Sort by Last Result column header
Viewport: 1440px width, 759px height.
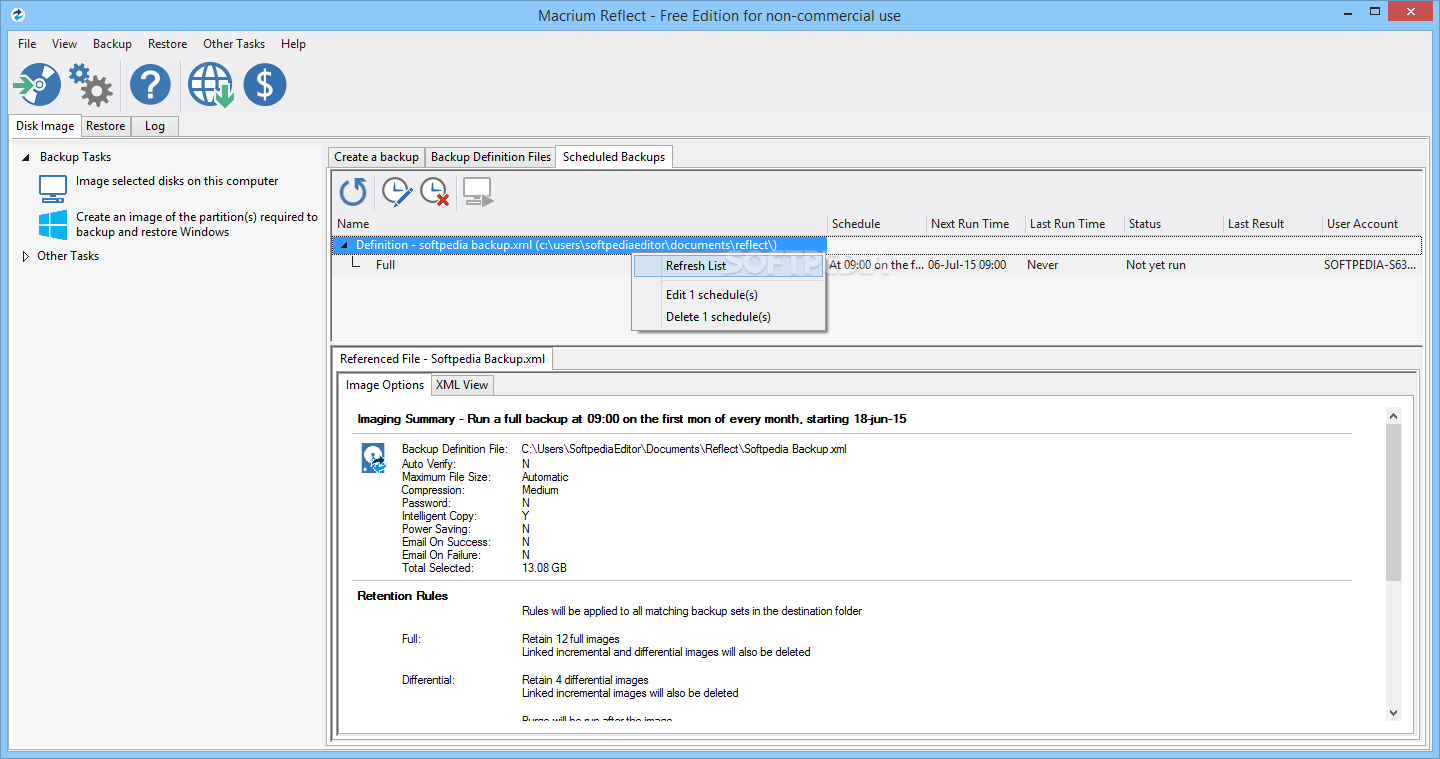point(1273,224)
